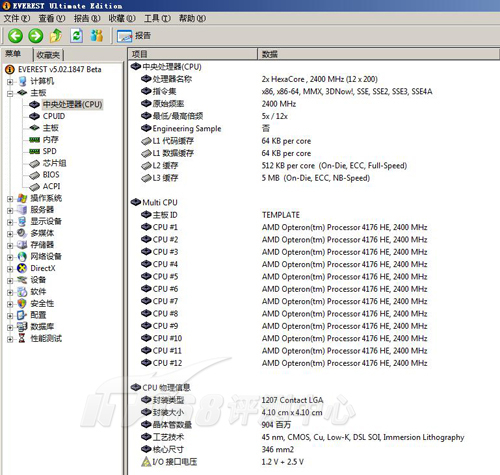Click the DirectX yellow X icon
Screen dimensions: 500x475
tap(22, 268)
